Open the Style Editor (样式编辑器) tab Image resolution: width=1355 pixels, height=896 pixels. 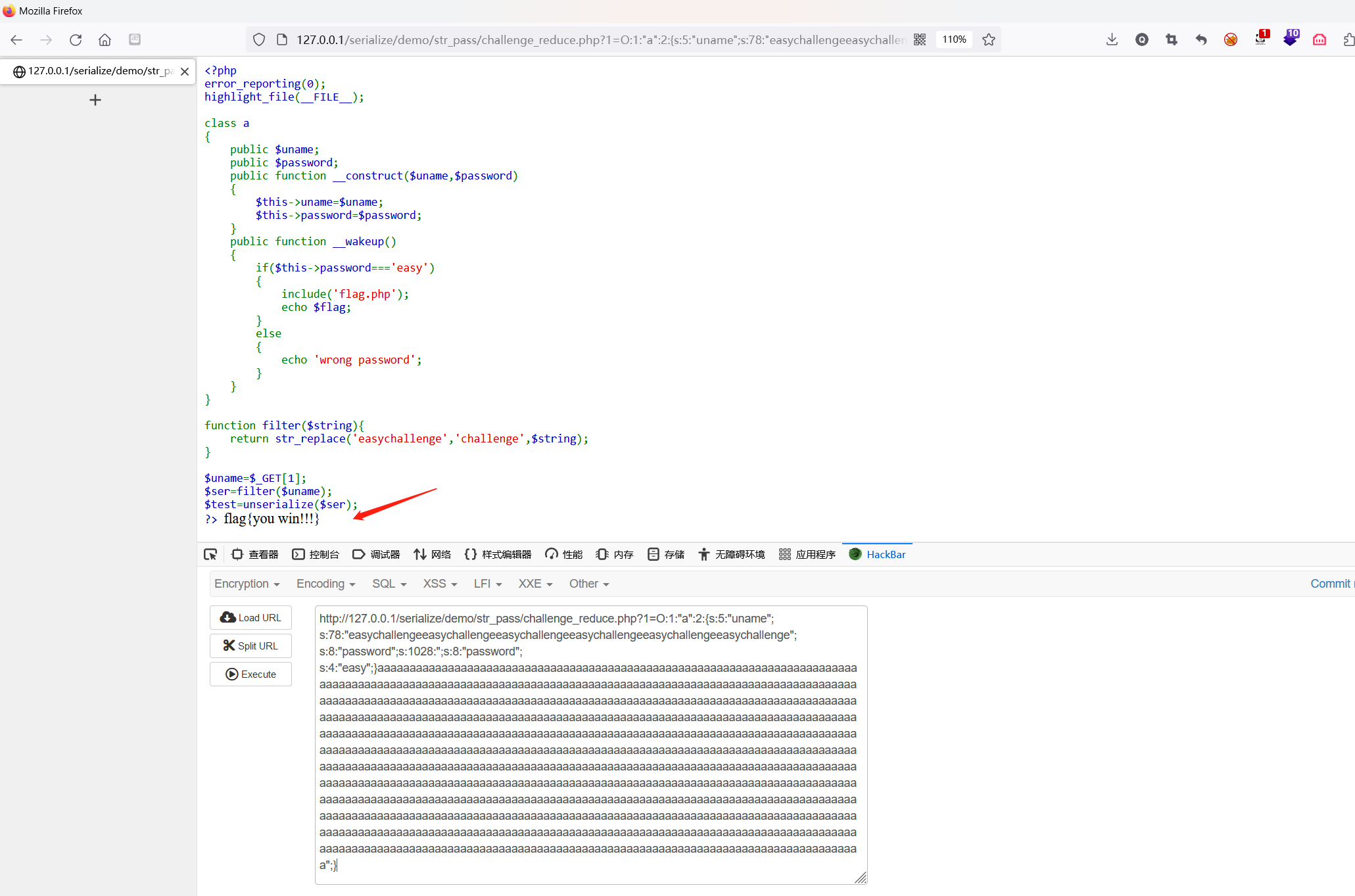[x=498, y=555]
